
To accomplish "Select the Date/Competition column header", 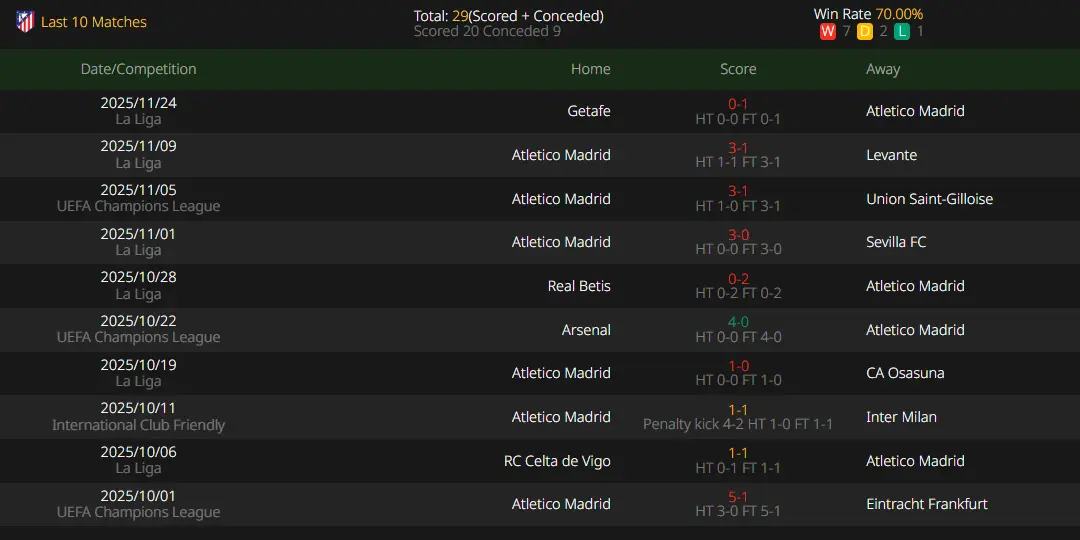I will pyautogui.click(x=138, y=69).
